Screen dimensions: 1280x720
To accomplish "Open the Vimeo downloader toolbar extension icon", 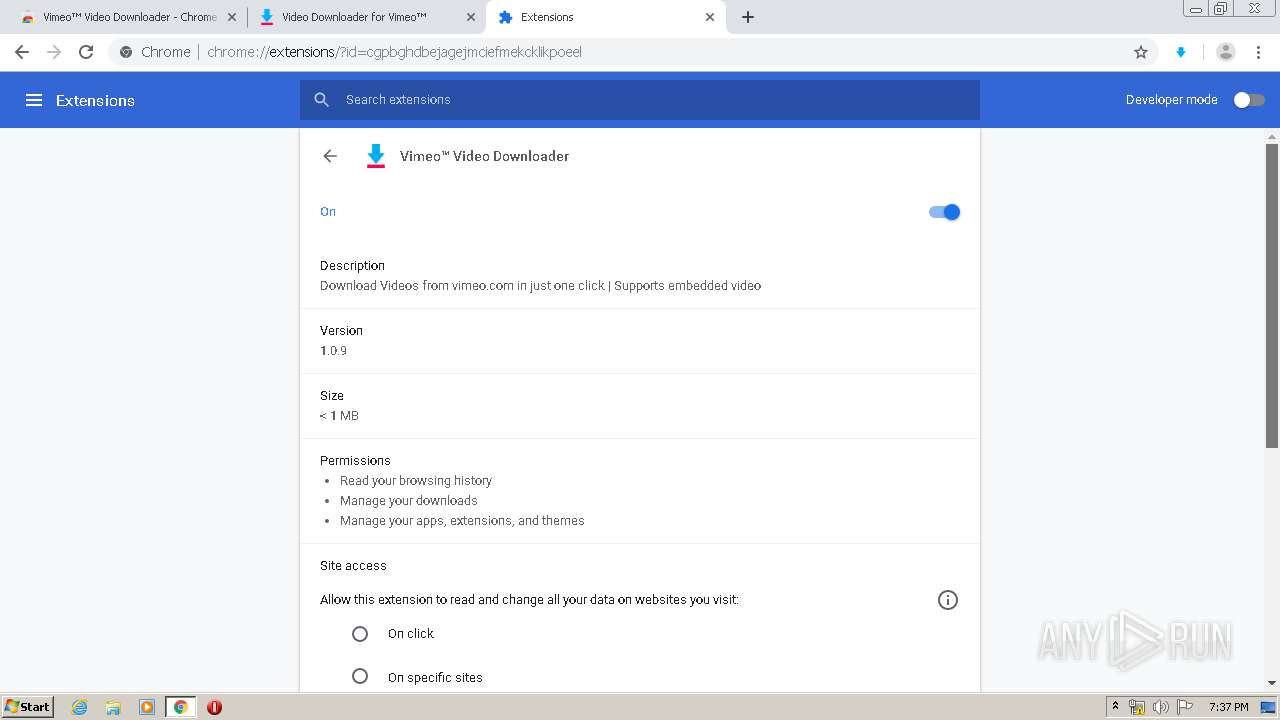I will coord(1181,52).
